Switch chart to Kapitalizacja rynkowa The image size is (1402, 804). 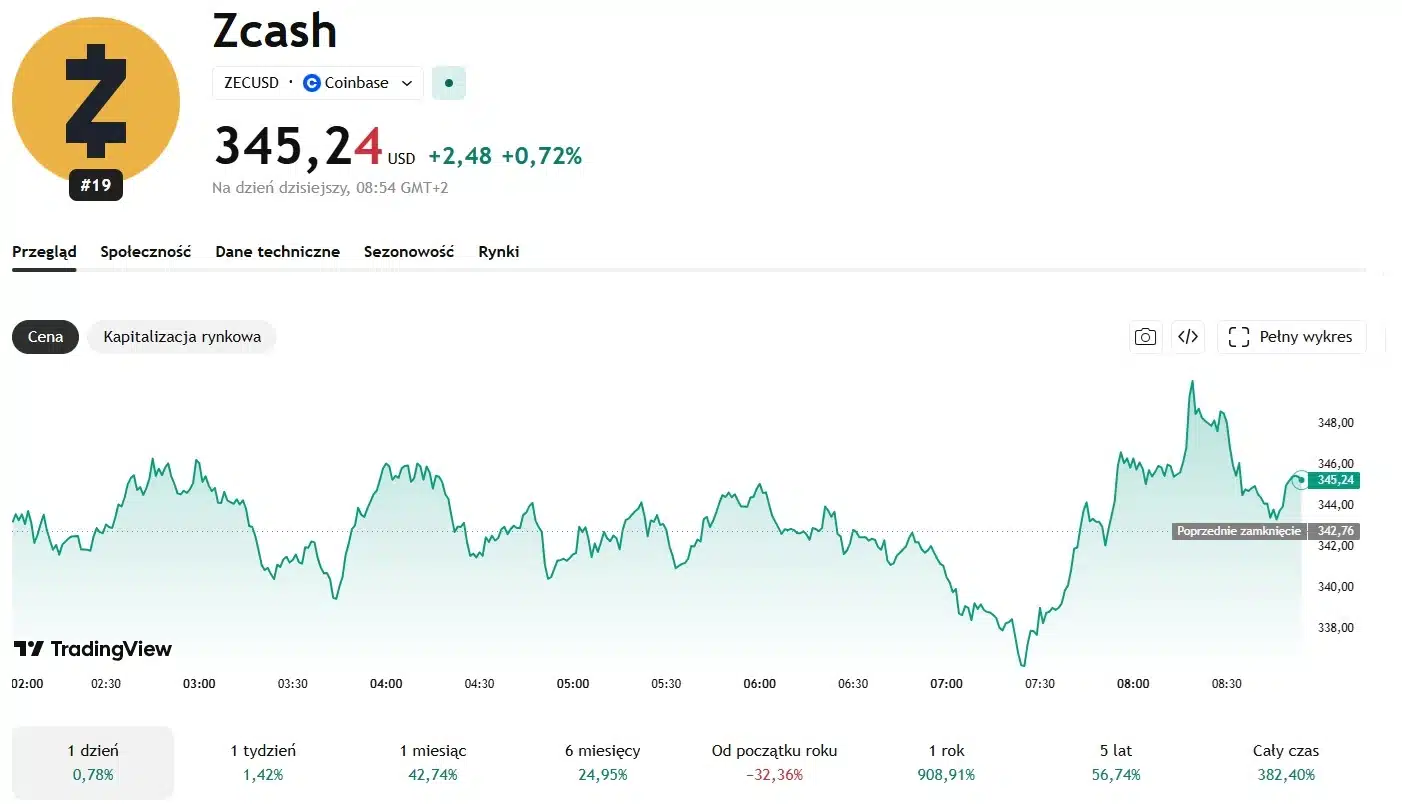coord(182,337)
